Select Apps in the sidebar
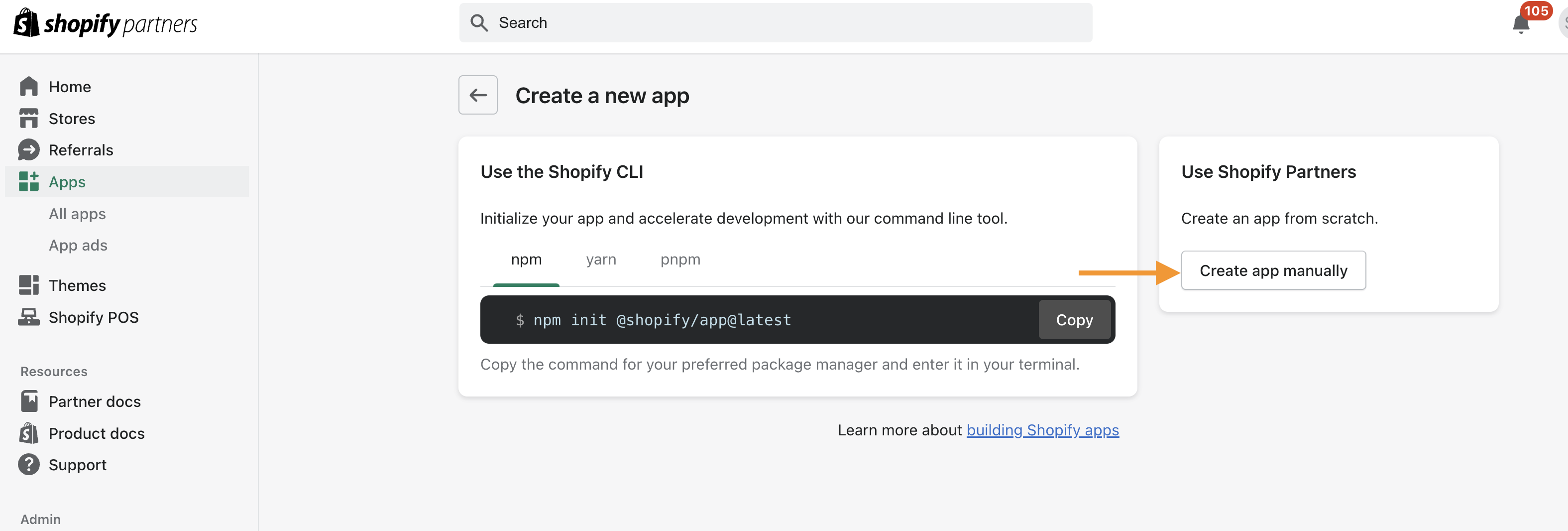 (126, 181)
